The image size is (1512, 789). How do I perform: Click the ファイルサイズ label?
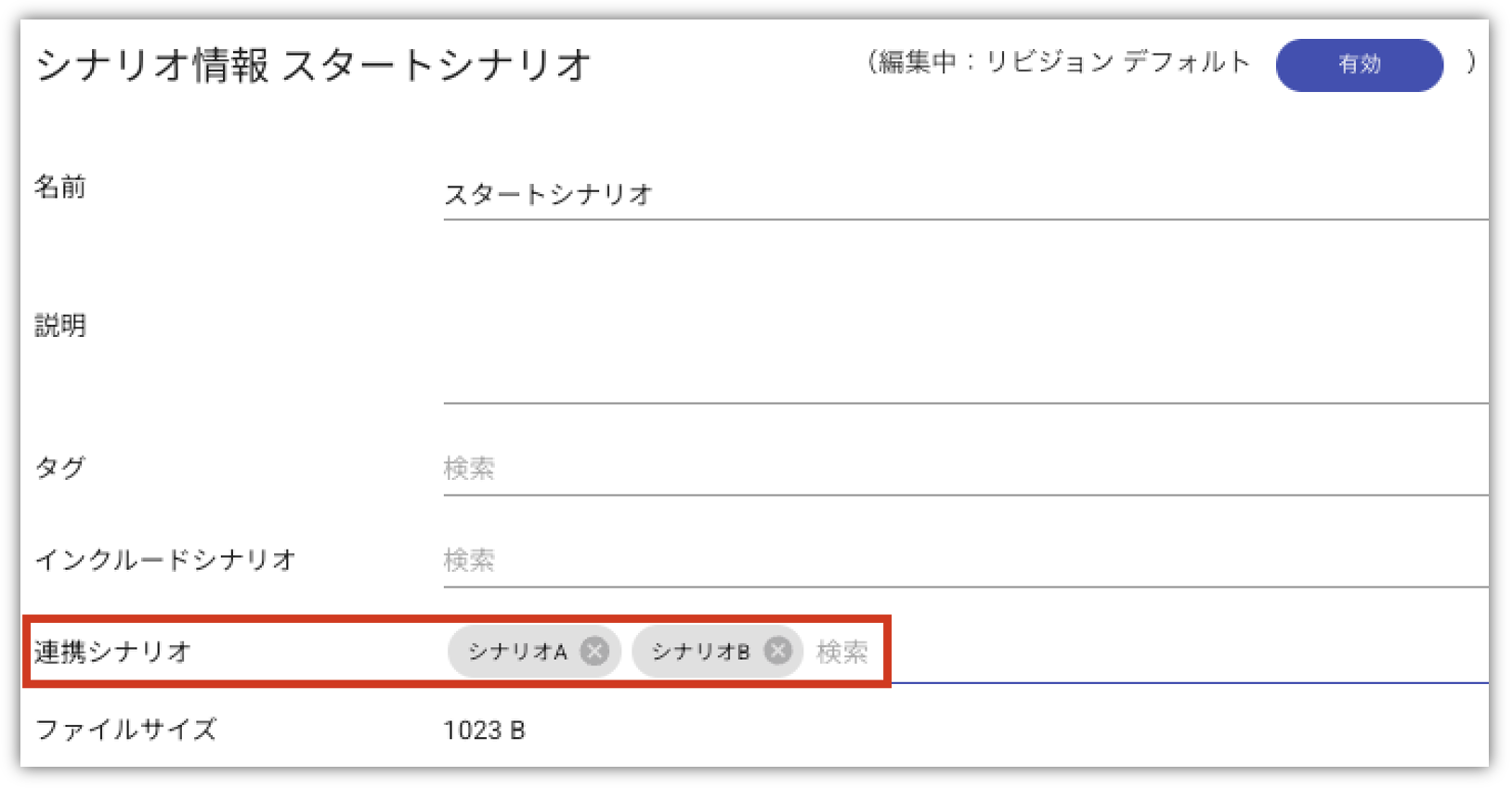click(126, 730)
